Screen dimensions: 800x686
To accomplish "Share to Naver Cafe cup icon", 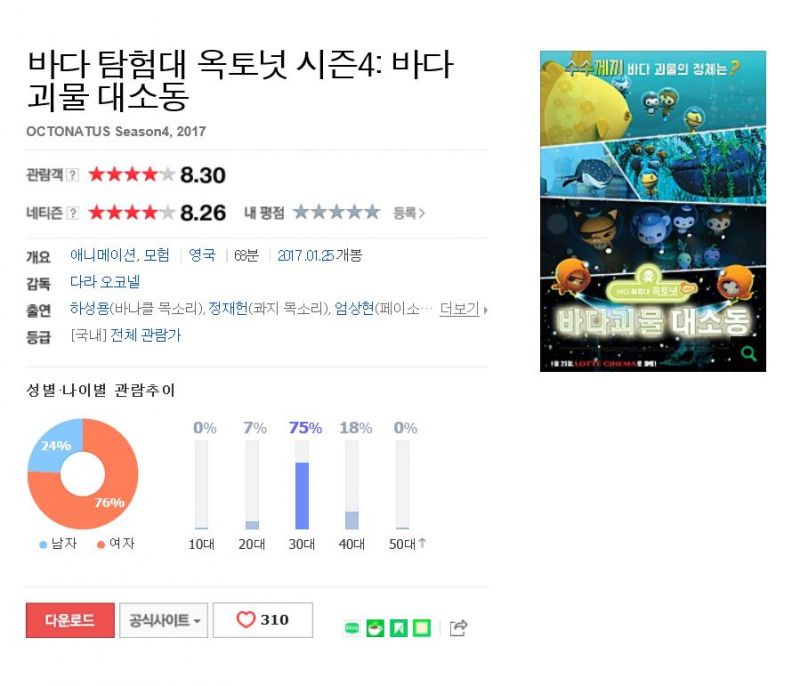I will point(376,628).
